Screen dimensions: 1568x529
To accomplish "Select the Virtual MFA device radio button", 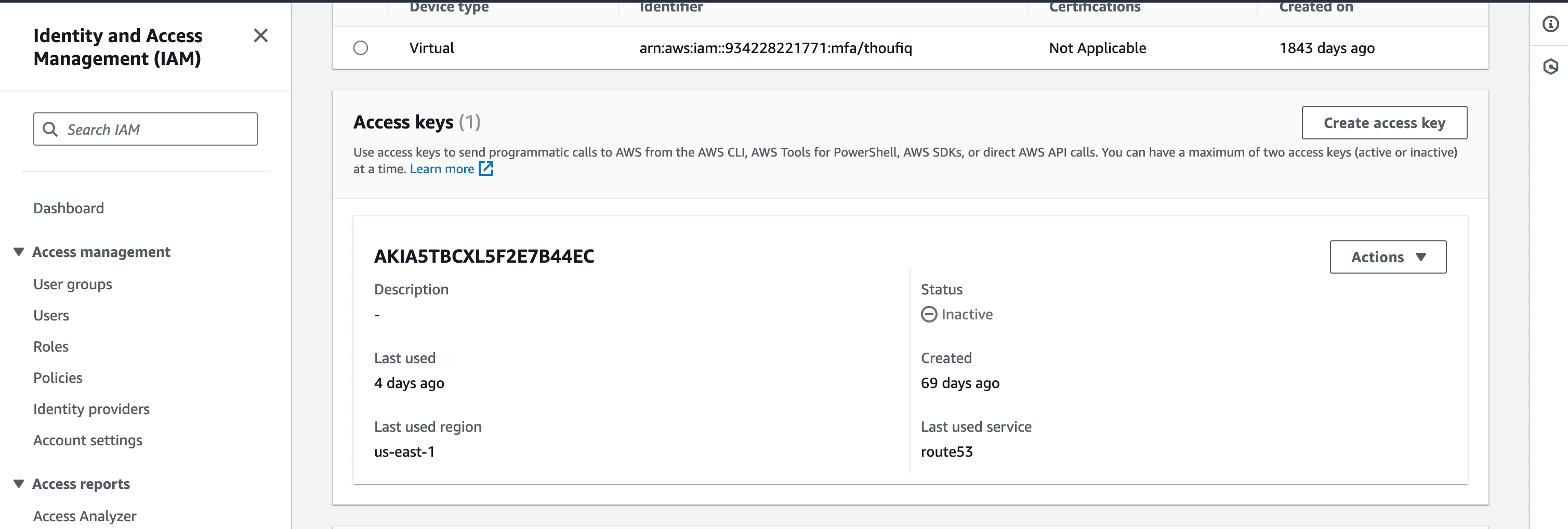I will coord(361,48).
